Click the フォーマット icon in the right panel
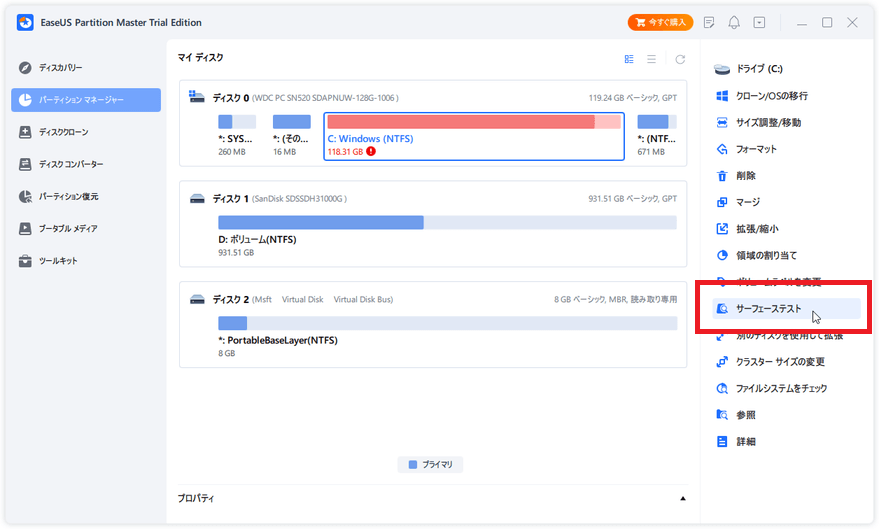This screenshot has height=529, width=879. click(x=722, y=149)
